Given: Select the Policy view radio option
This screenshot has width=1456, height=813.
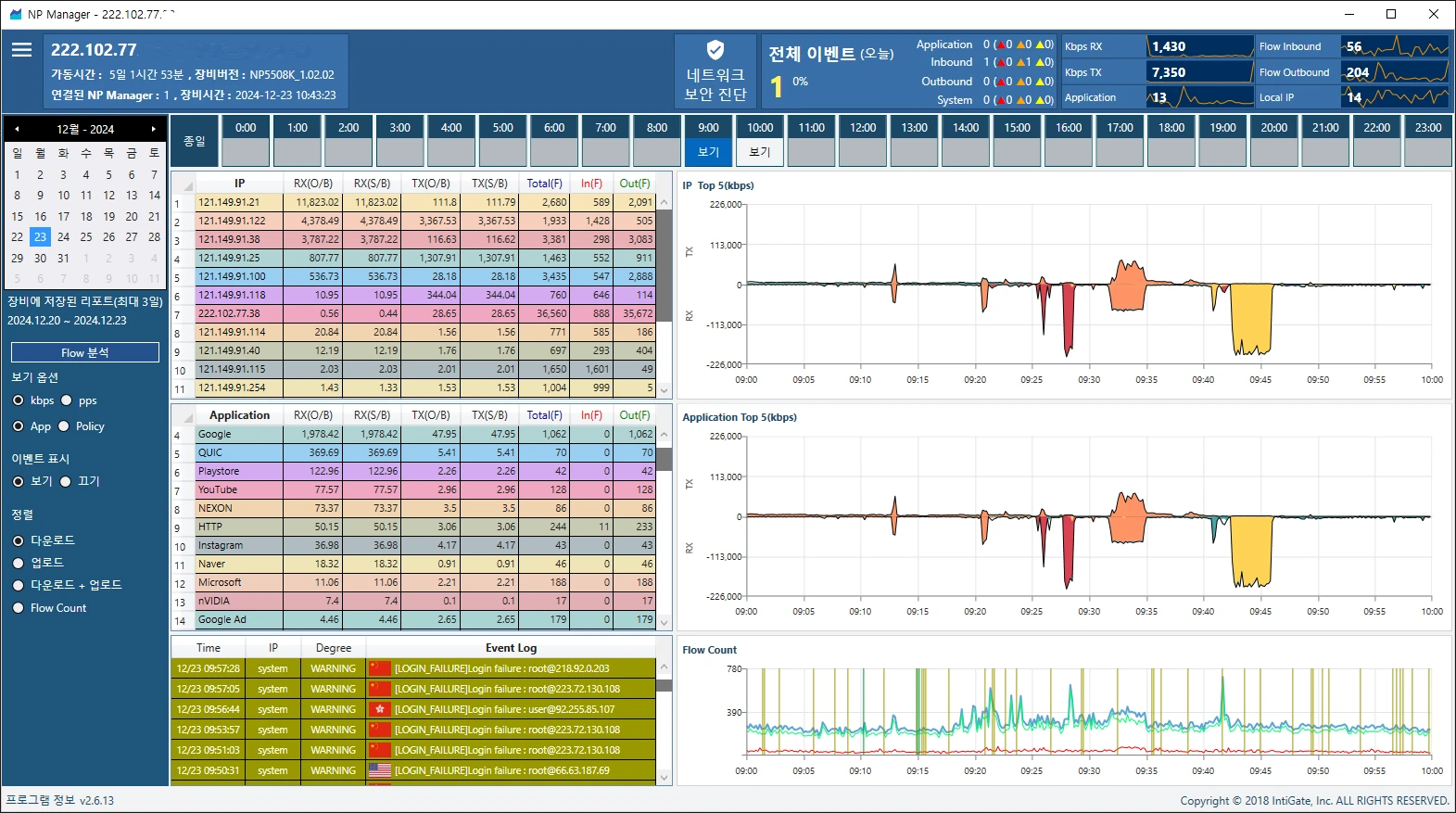Looking at the screenshot, I should click(x=63, y=426).
